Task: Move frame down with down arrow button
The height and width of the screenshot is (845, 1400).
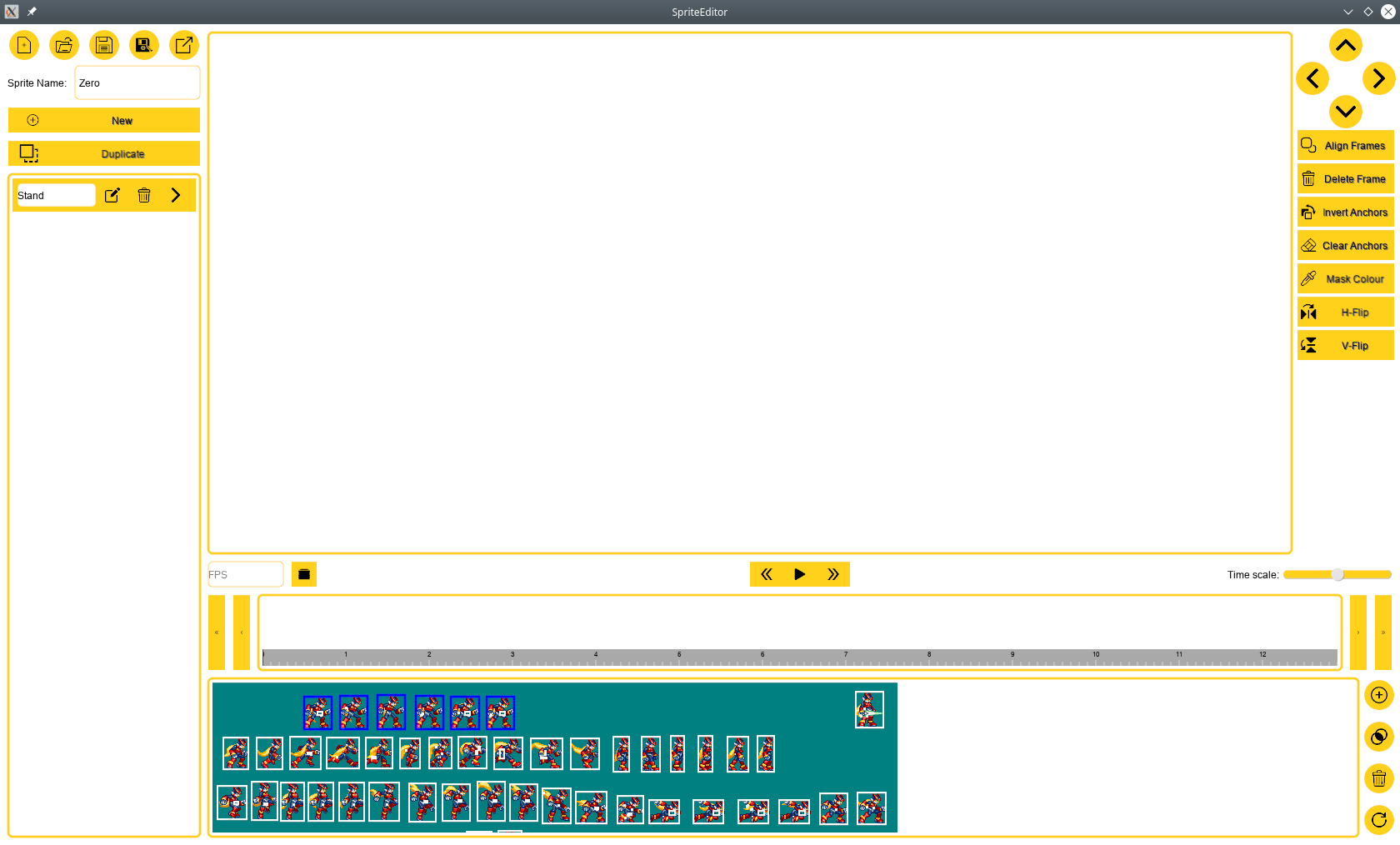Action: [1346, 112]
